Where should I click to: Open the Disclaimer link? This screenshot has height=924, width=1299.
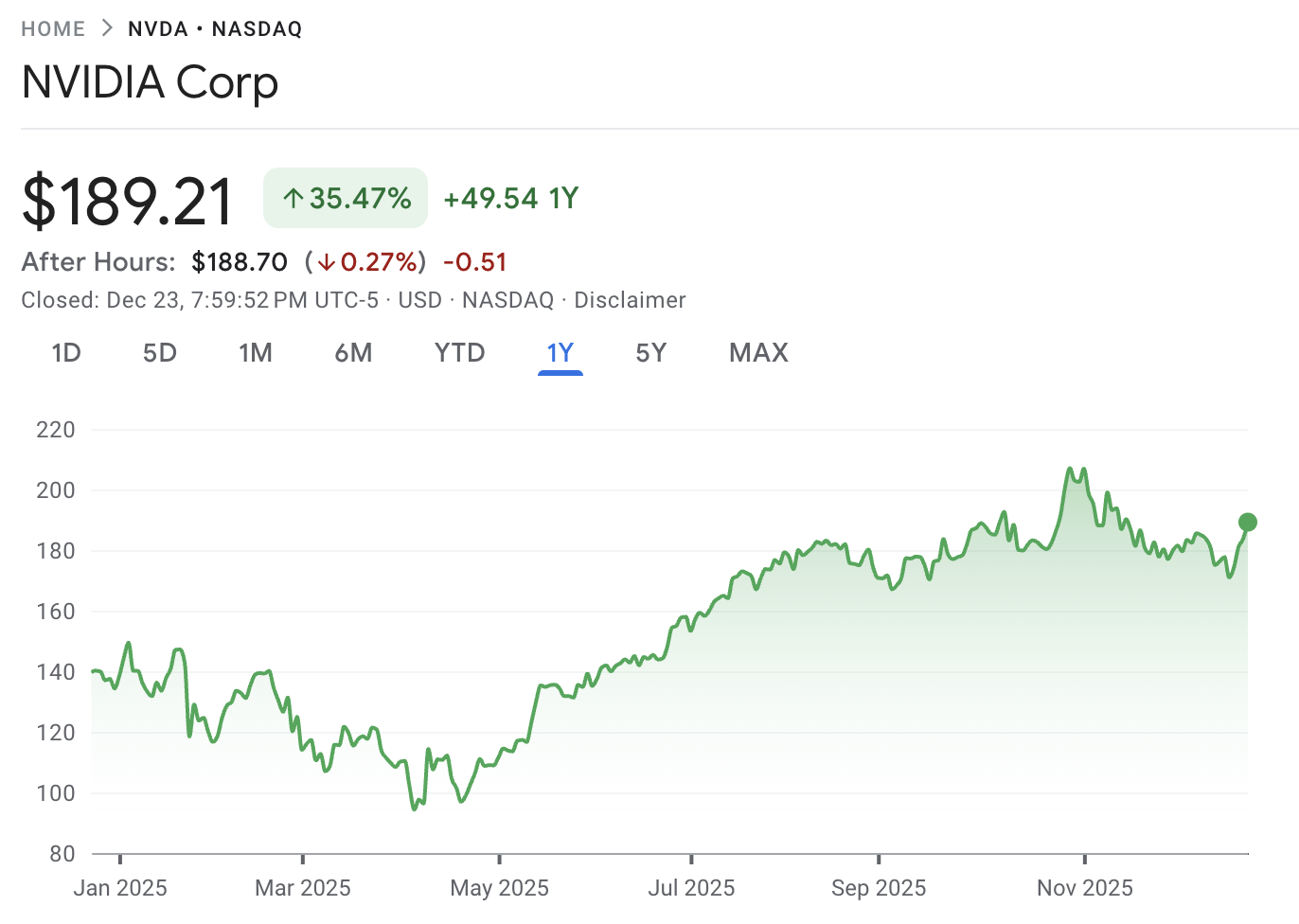point(630,300)
